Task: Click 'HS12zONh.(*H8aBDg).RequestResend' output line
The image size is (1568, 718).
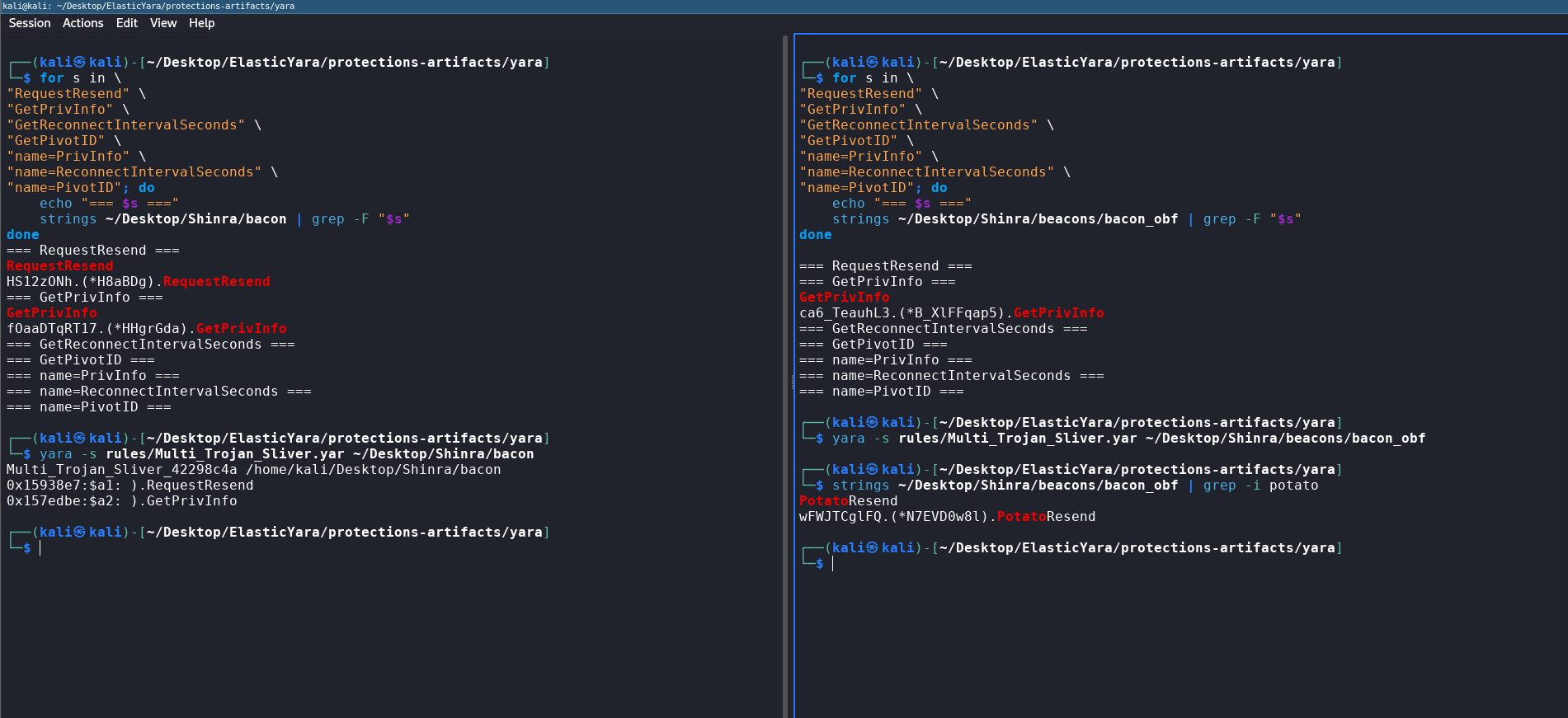Action: tap(139, 282)
